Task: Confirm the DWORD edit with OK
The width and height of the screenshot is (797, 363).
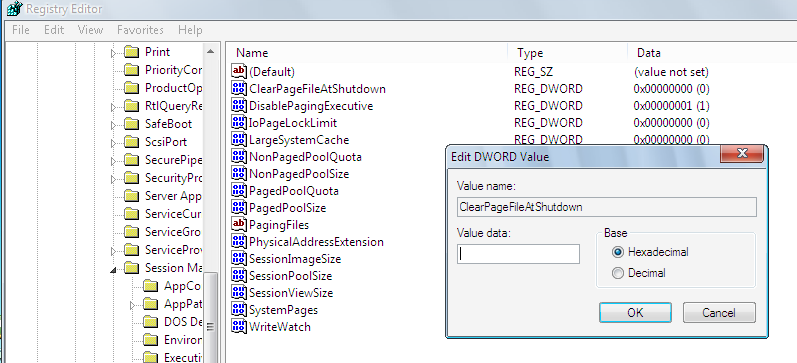Action: pyautogui.click(x=635, y=313)
